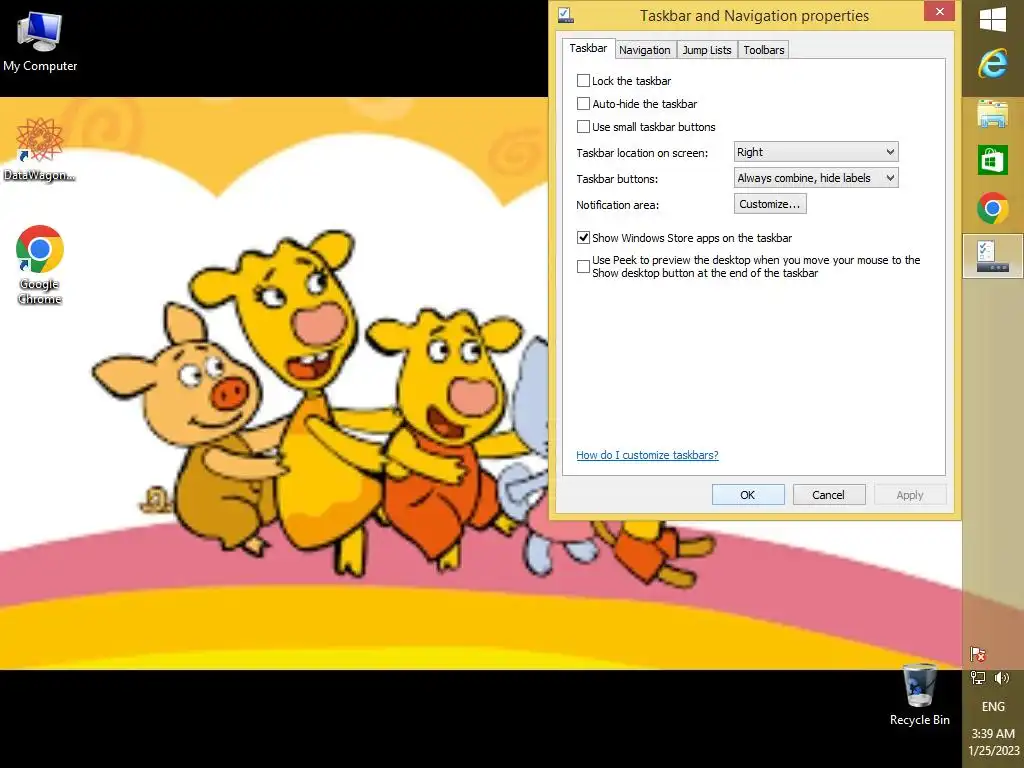This screenshot has height=768, width=1024.
Task: Enable Lock the taskbar checkbox
Action: 583,80
